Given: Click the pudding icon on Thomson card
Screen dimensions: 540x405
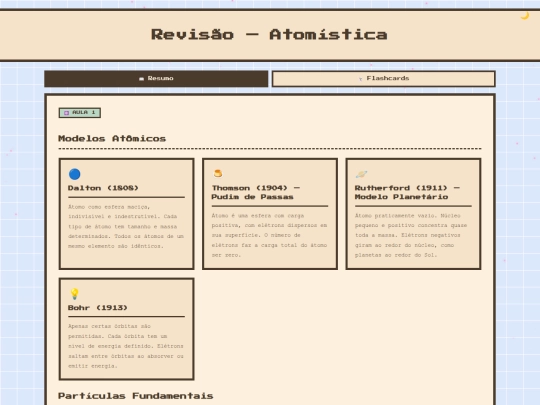Looking at the screenshot, I should [x=218, y=173].
